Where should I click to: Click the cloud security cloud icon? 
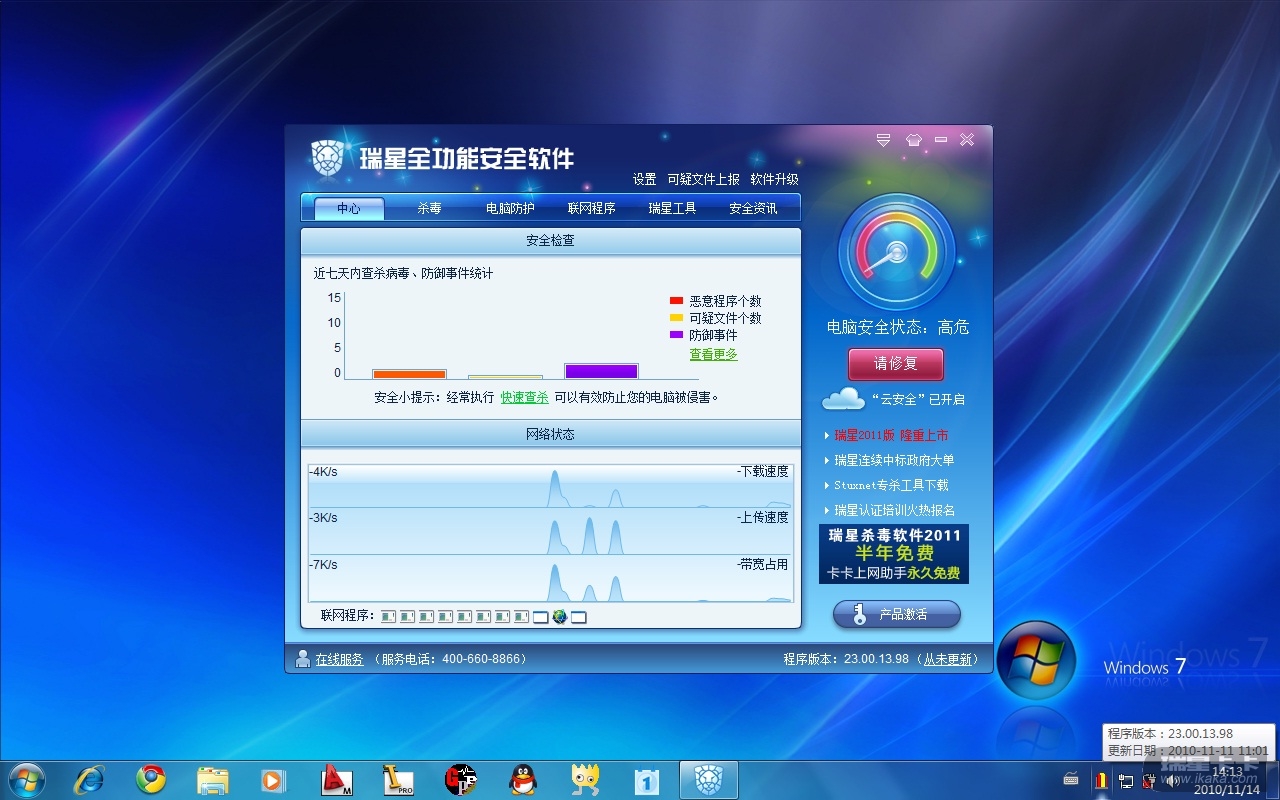(843, 399)
